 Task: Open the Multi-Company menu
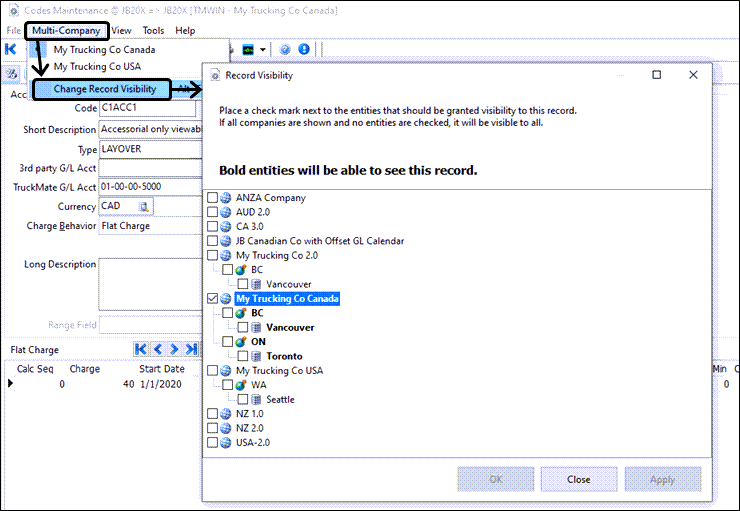click(x=66, y=31)
